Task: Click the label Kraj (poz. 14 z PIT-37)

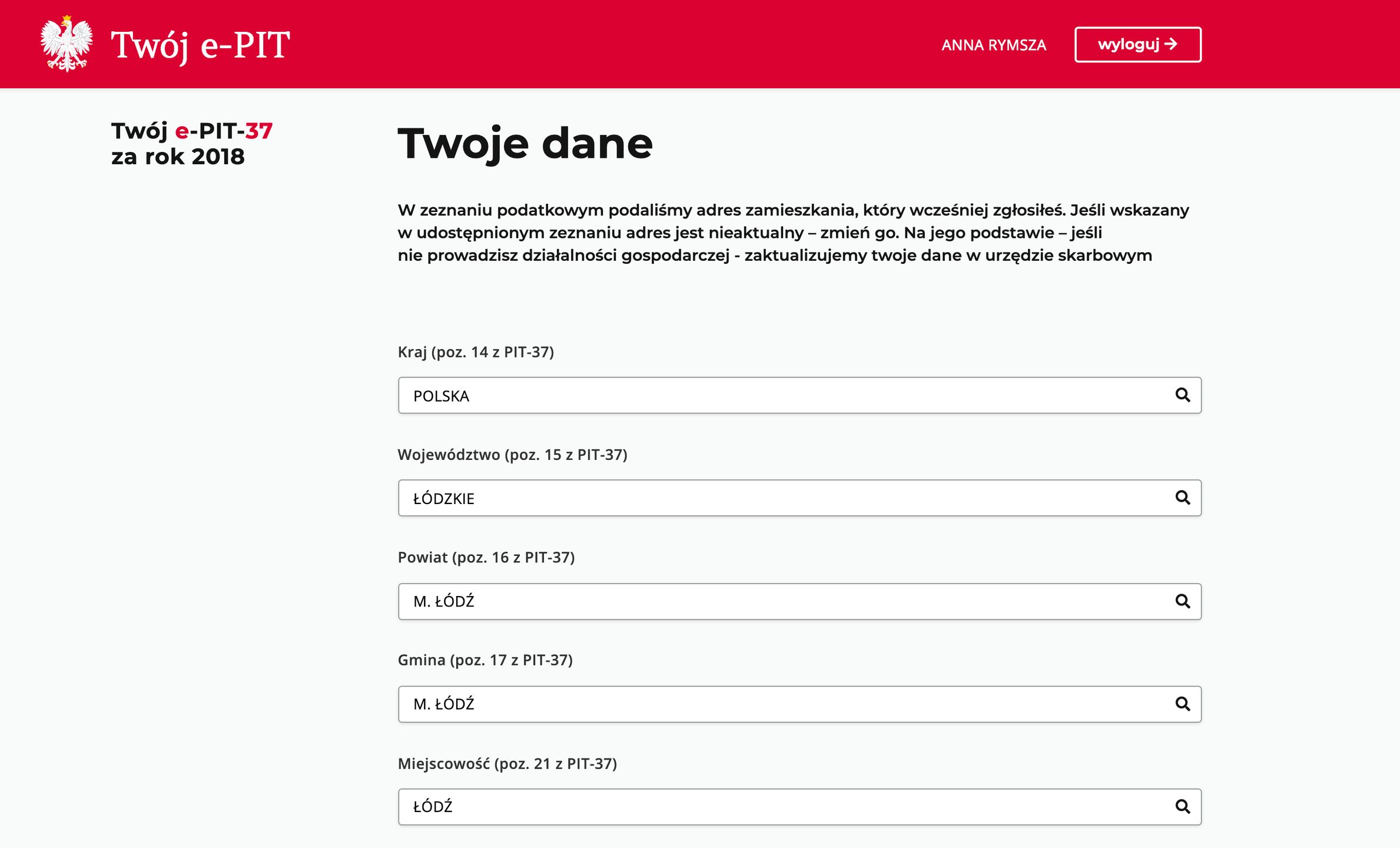Action: (477, 353)
